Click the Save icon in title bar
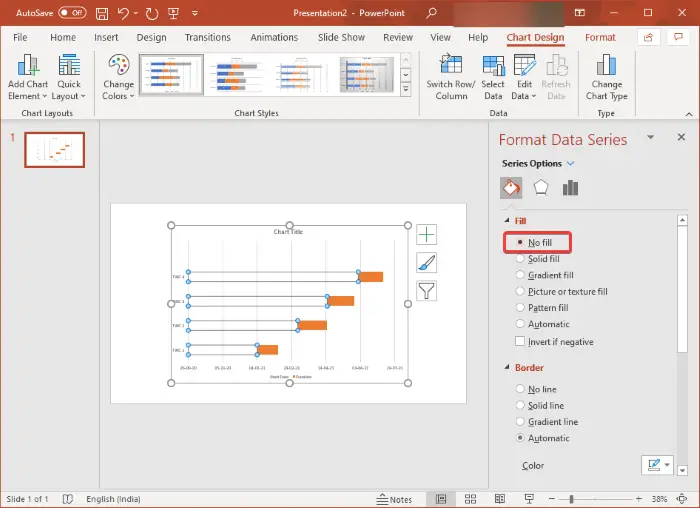 [102, 13]
